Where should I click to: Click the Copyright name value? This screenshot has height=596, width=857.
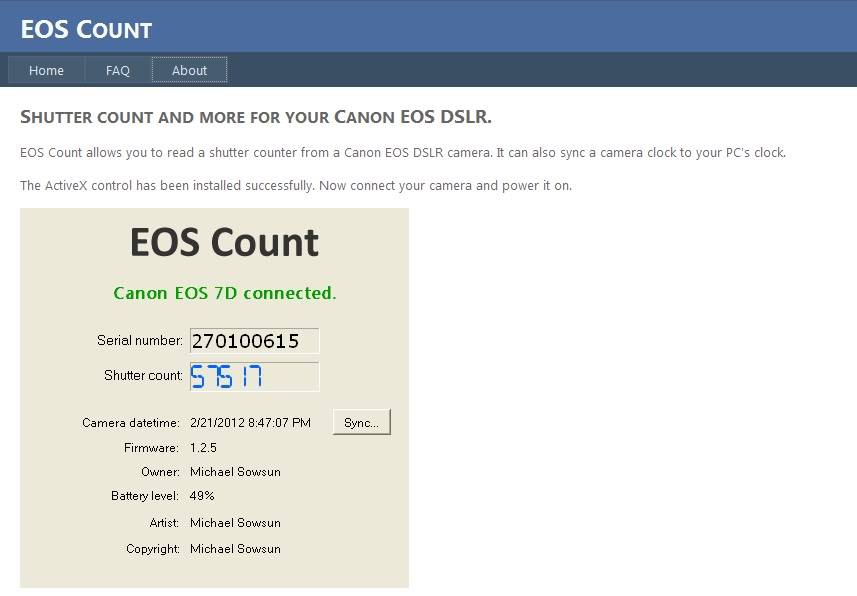click(x=235, y=548)
